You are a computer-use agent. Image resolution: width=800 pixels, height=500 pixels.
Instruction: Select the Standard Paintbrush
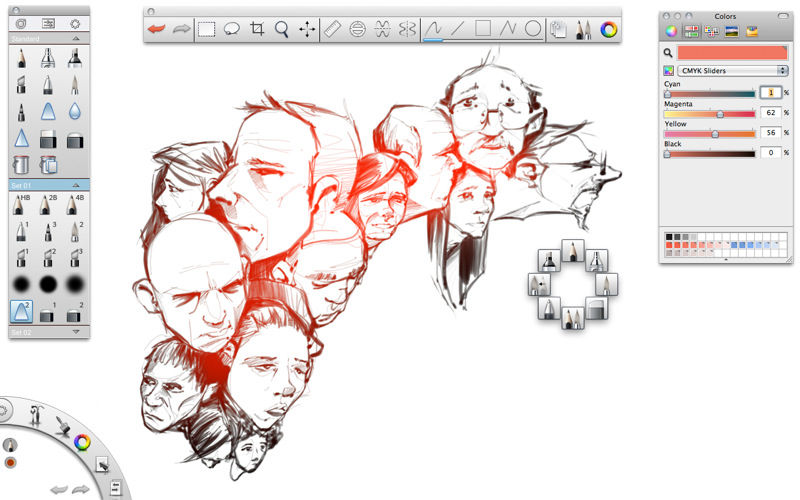75,85
